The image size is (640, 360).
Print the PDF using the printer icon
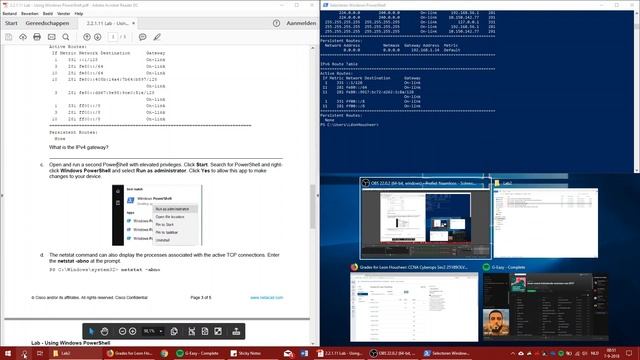click(x=37, y=37)
